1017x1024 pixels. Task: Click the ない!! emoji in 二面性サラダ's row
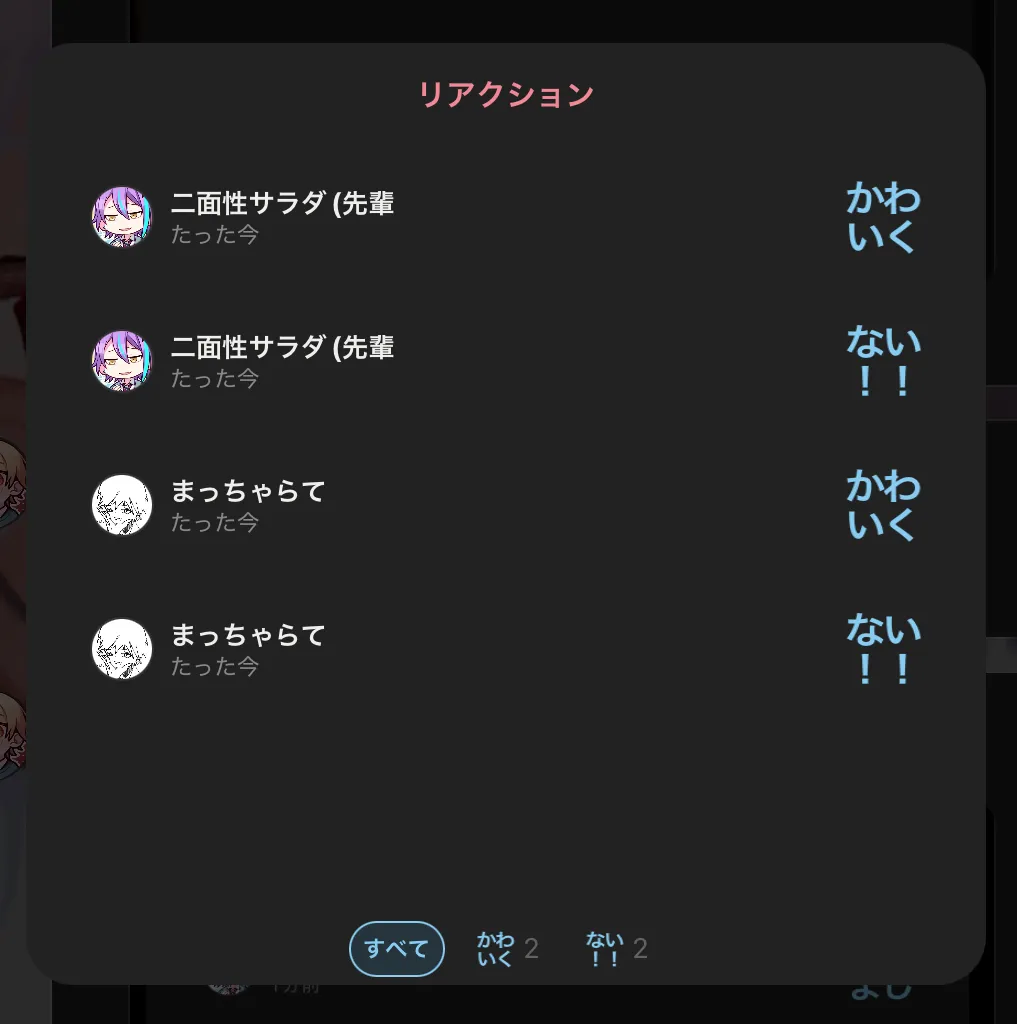(883, 360)
